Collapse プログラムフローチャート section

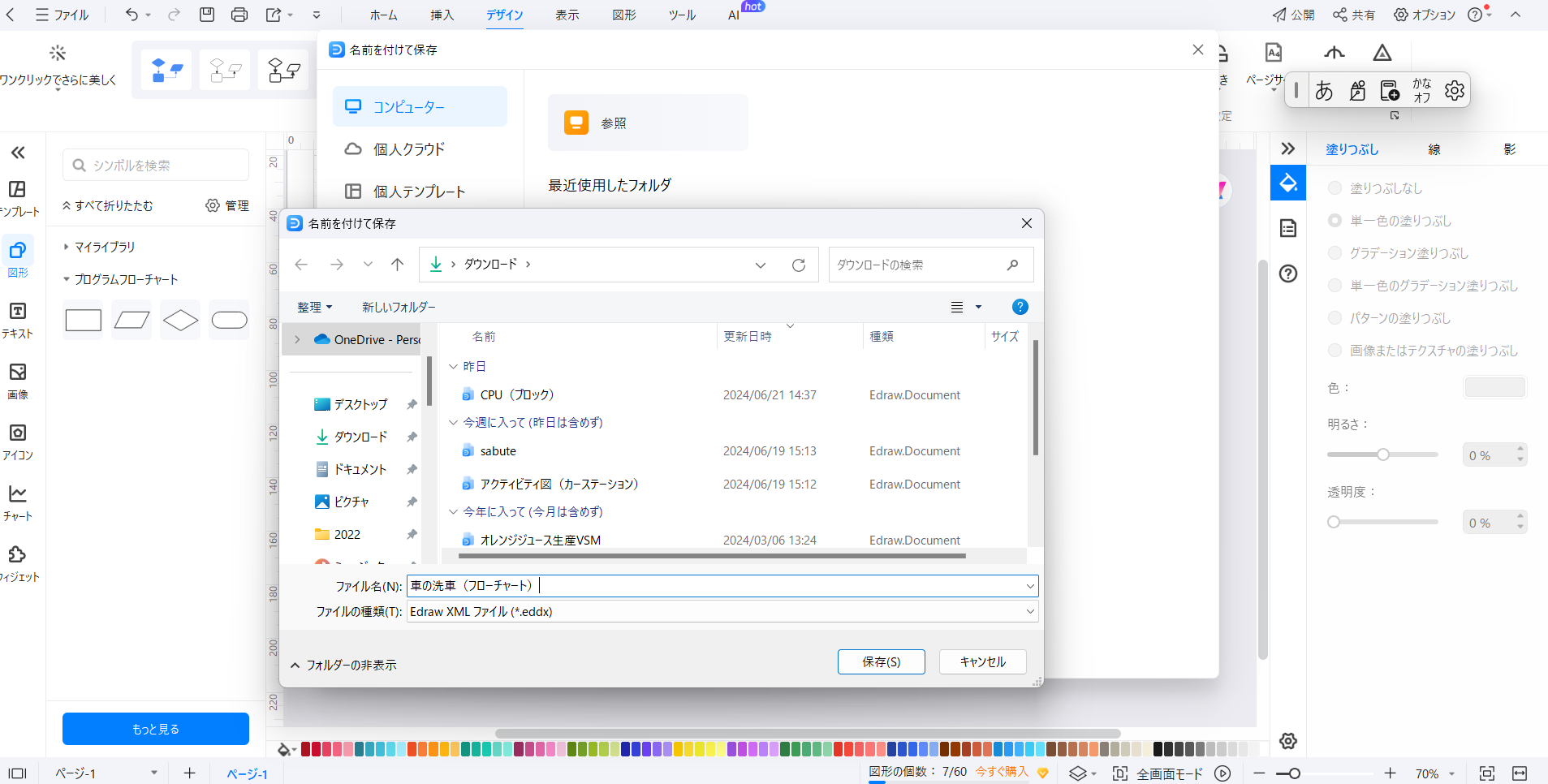66,279
